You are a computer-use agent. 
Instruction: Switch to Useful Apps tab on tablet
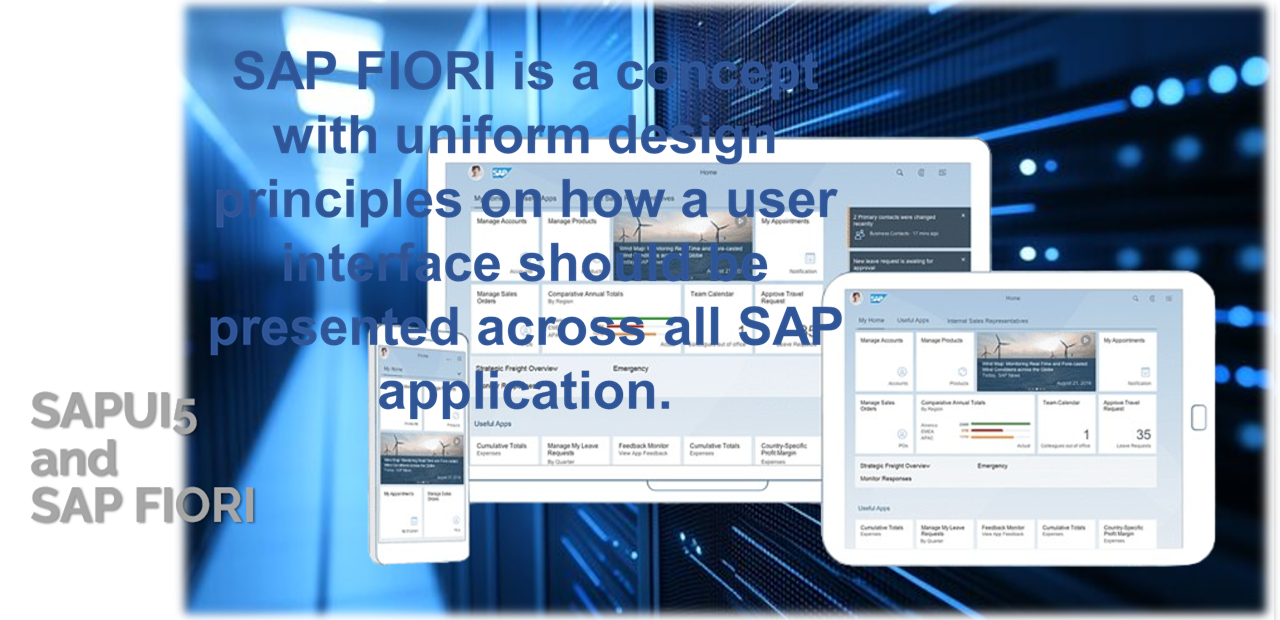(x=913, y=320)
